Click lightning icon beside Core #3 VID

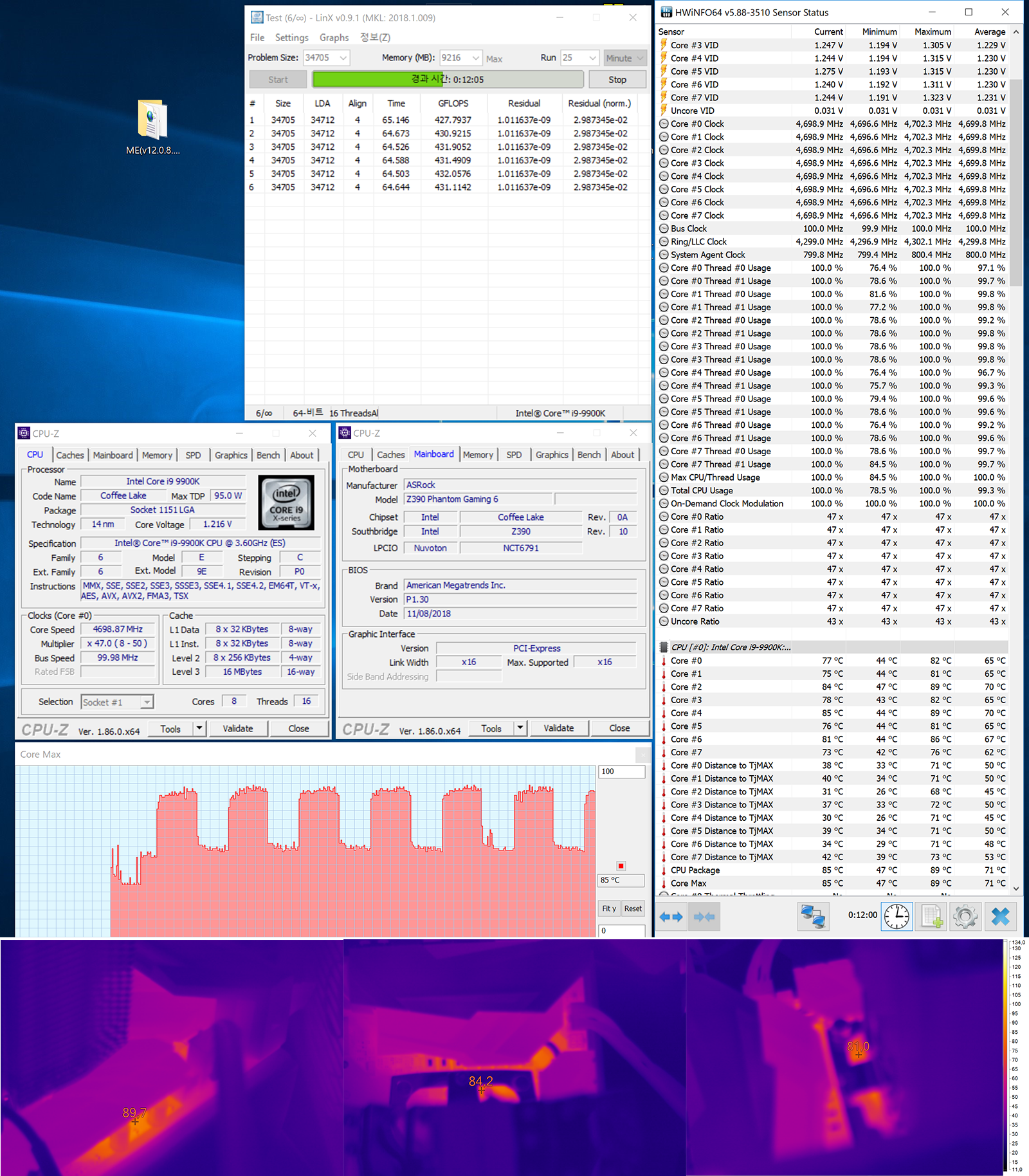click(664, 45)
